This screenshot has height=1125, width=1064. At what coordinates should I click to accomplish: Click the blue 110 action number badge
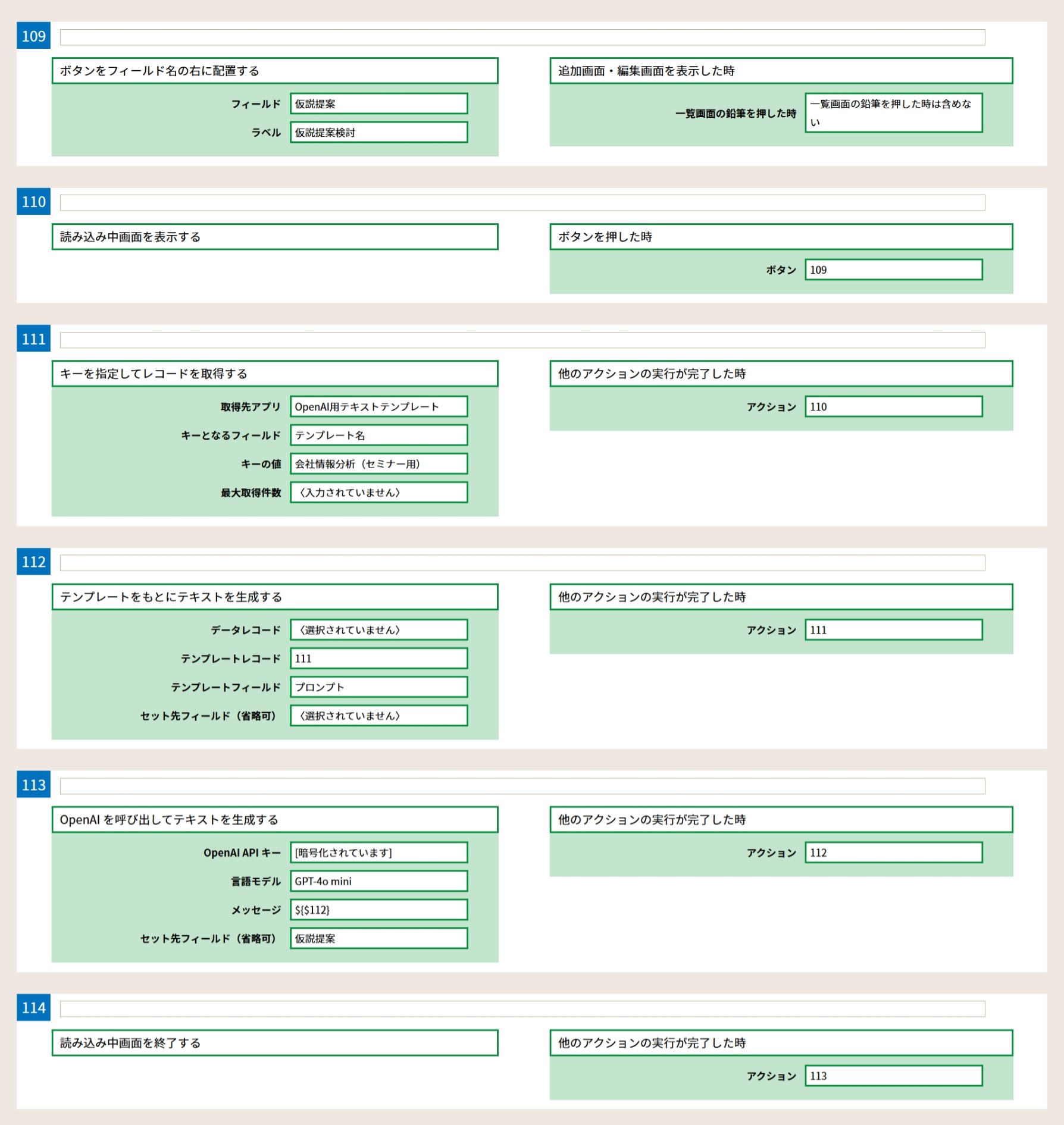[x=33, y=202]
